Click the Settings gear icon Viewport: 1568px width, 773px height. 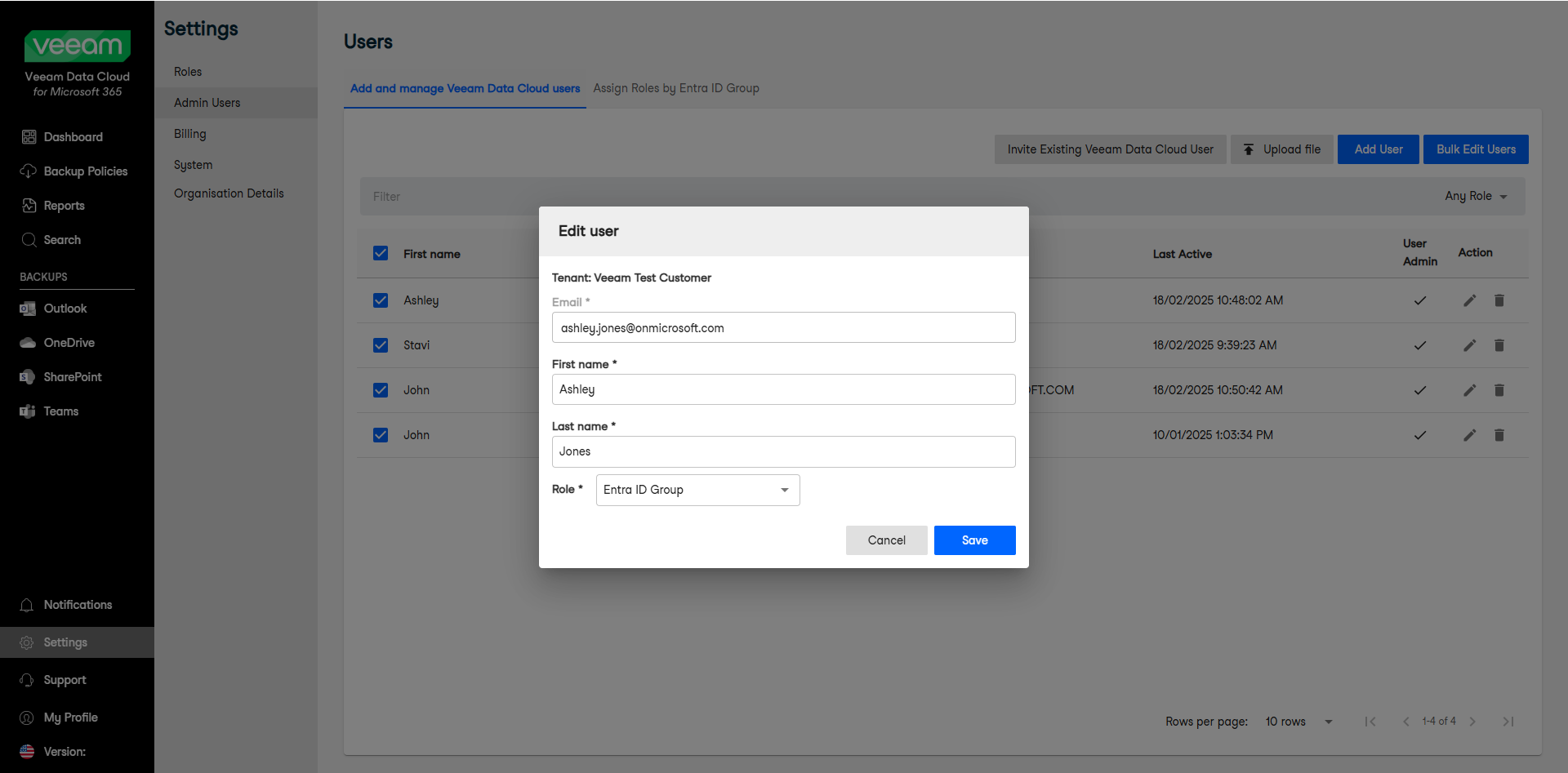[27, 642]
